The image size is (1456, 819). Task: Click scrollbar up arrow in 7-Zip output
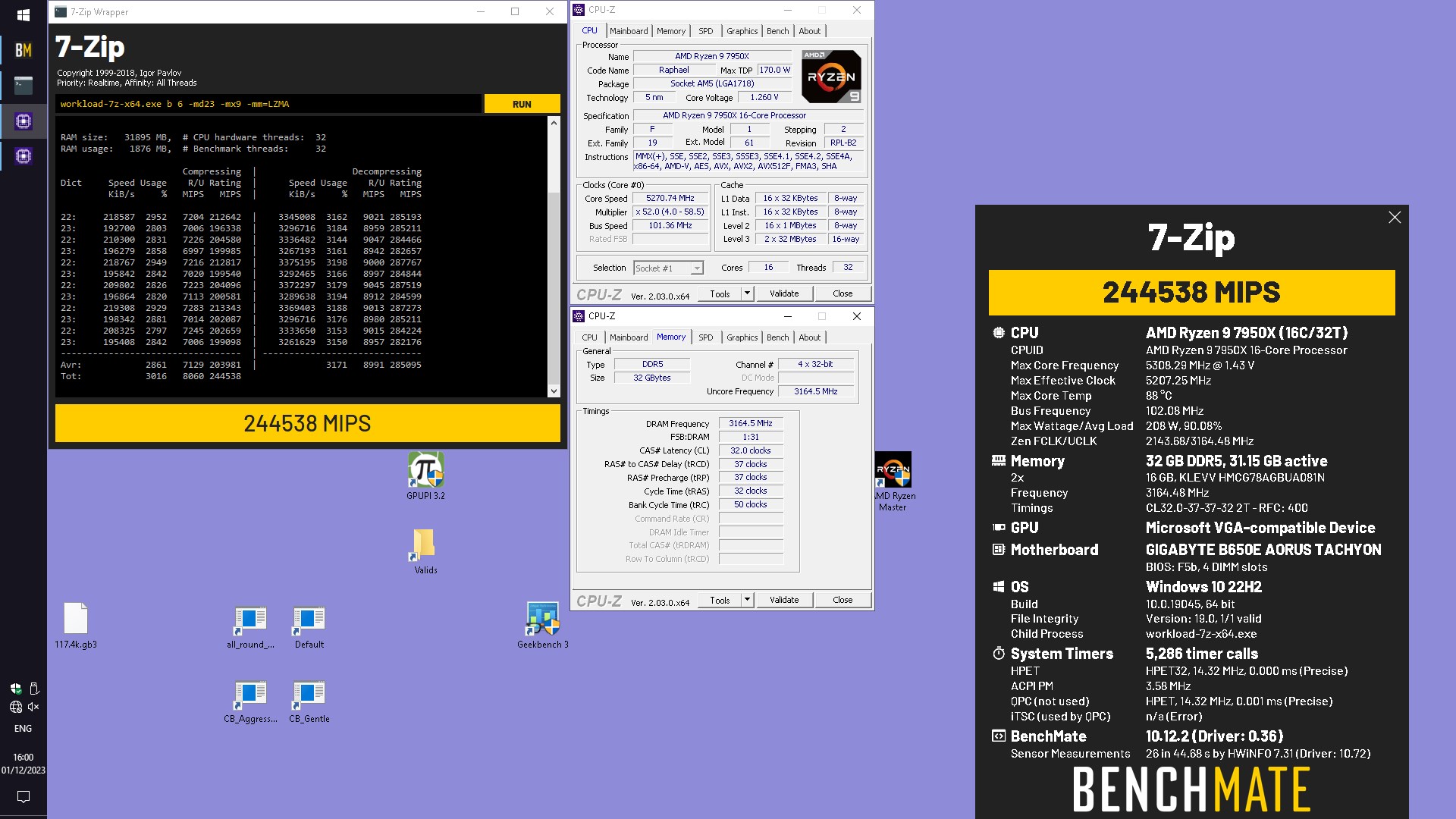tap(554, 123)
